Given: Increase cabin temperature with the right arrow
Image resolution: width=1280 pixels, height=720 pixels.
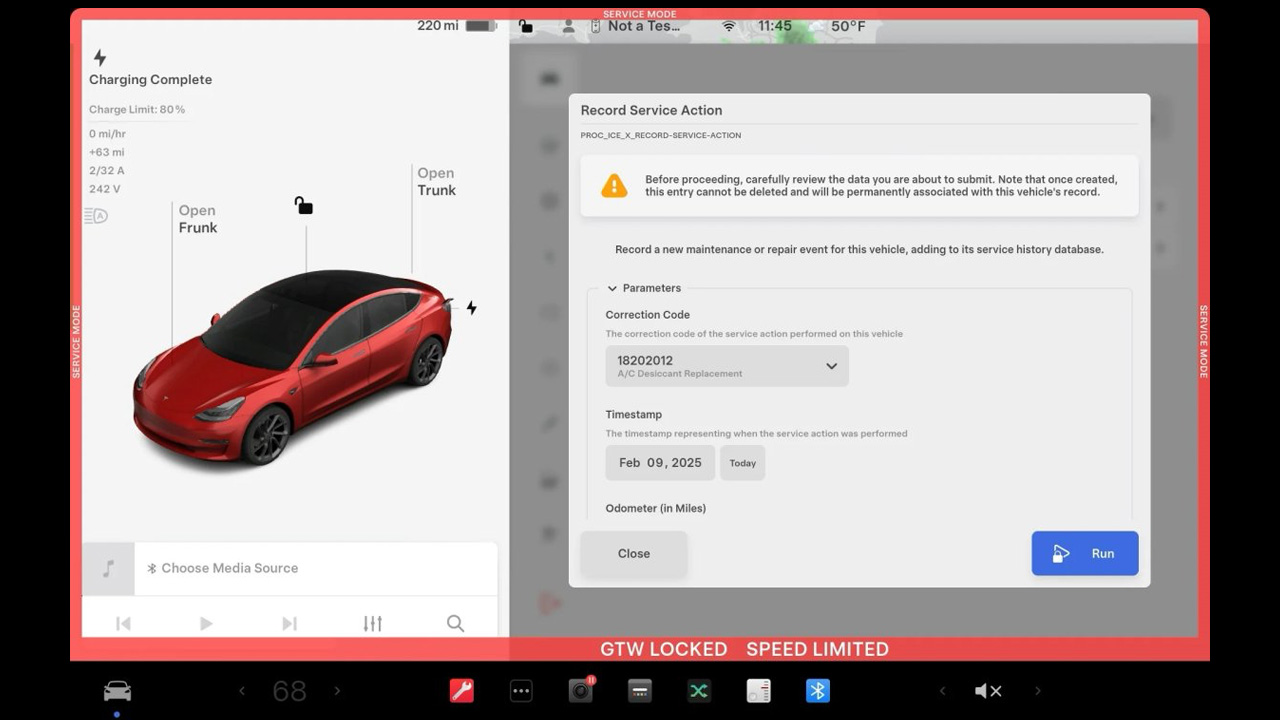Looking at the screenshot, I should [337, 691].
